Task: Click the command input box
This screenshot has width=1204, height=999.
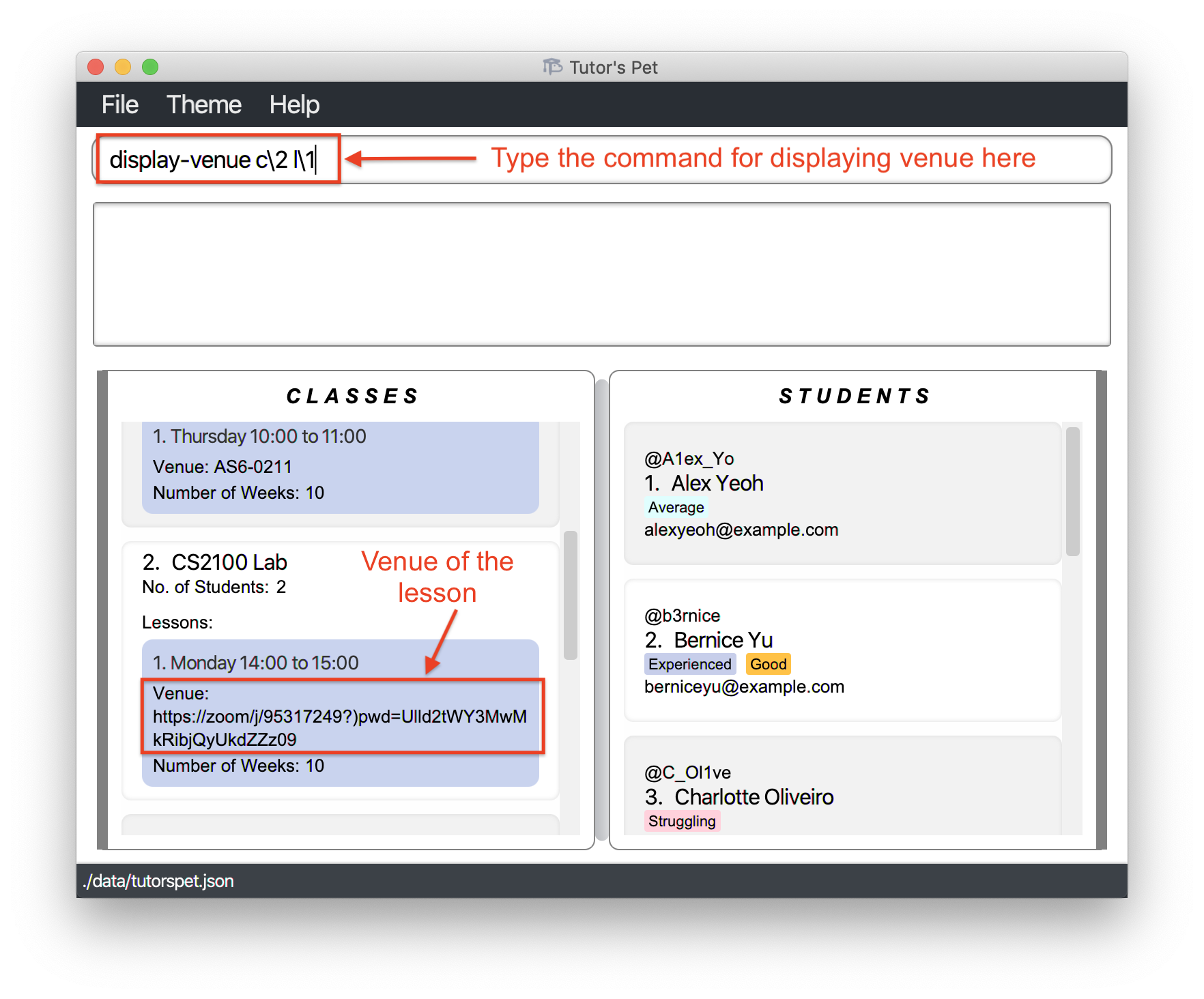Action: (x=601, y=160)
